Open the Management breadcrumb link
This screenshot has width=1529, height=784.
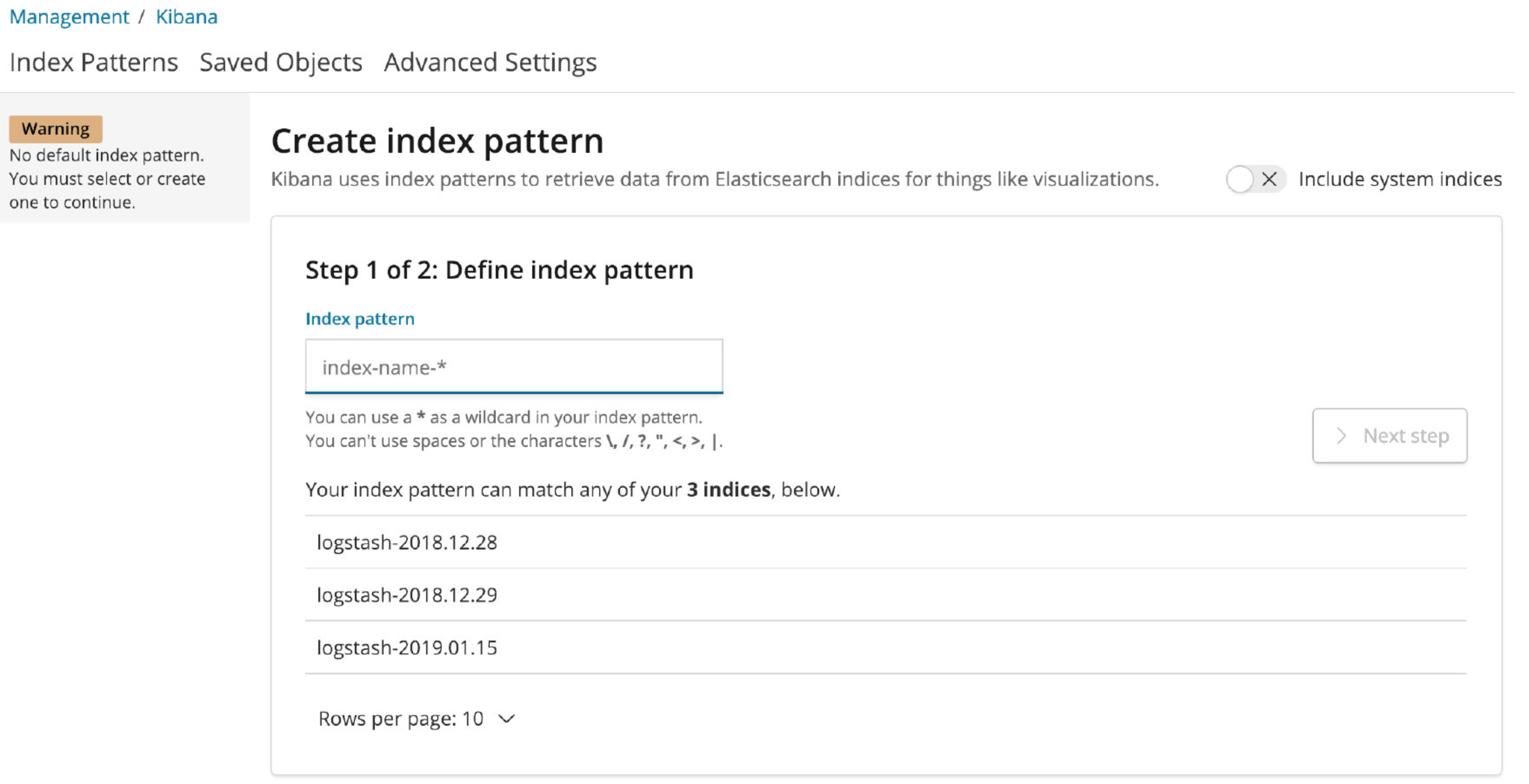coord(70,17)
